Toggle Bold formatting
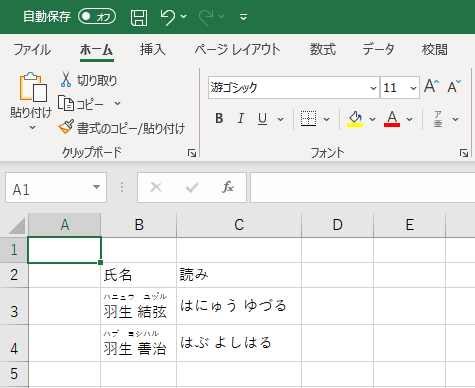This screenshot has height=388, width=475. click(x=219, y=118)
